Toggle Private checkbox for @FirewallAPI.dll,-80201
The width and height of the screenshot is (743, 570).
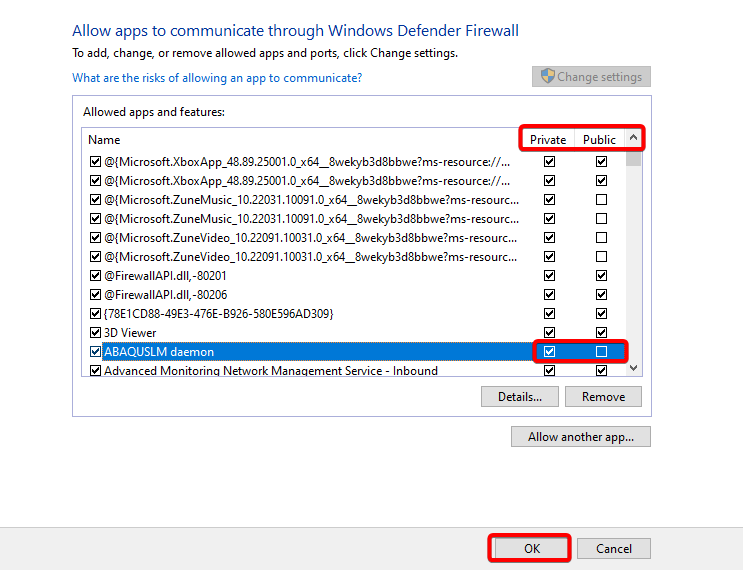(x=549, y=276)
